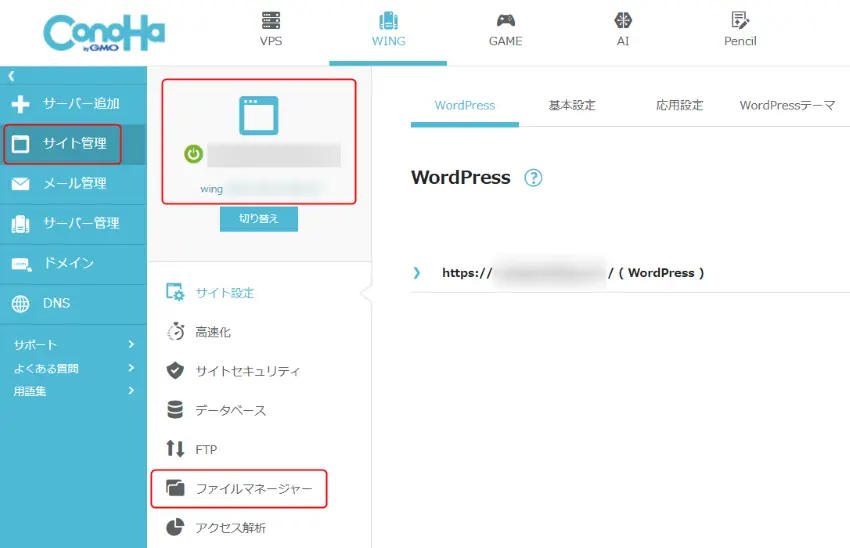This screenshot has width=850, height=548.
Task: Click the メール管理 text label
Action: click(75, 184)
